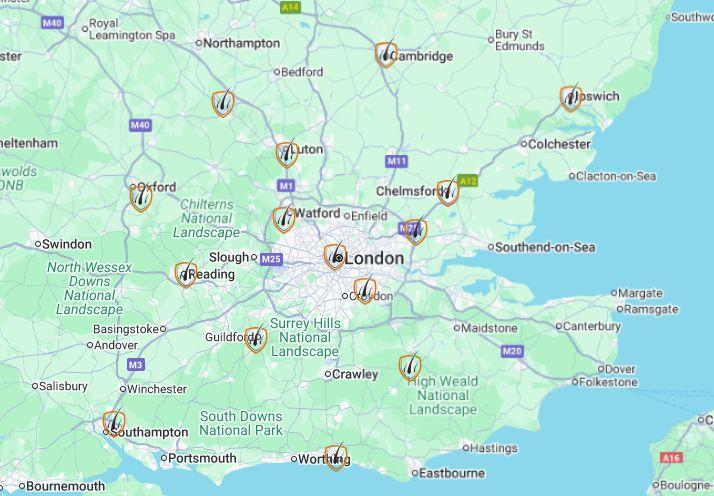
Task: Select the hair marker beside Watford
Action: click(284, 219)
